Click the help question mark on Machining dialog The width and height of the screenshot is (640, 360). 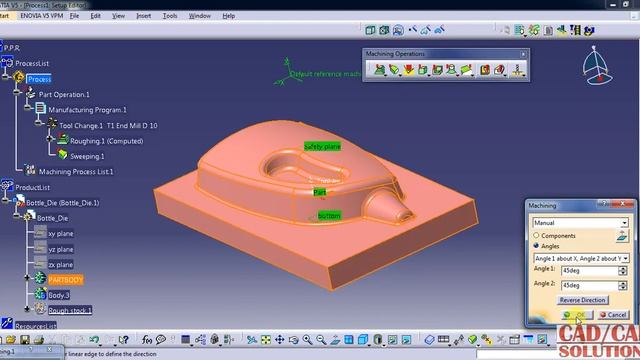tap(604, 204)
